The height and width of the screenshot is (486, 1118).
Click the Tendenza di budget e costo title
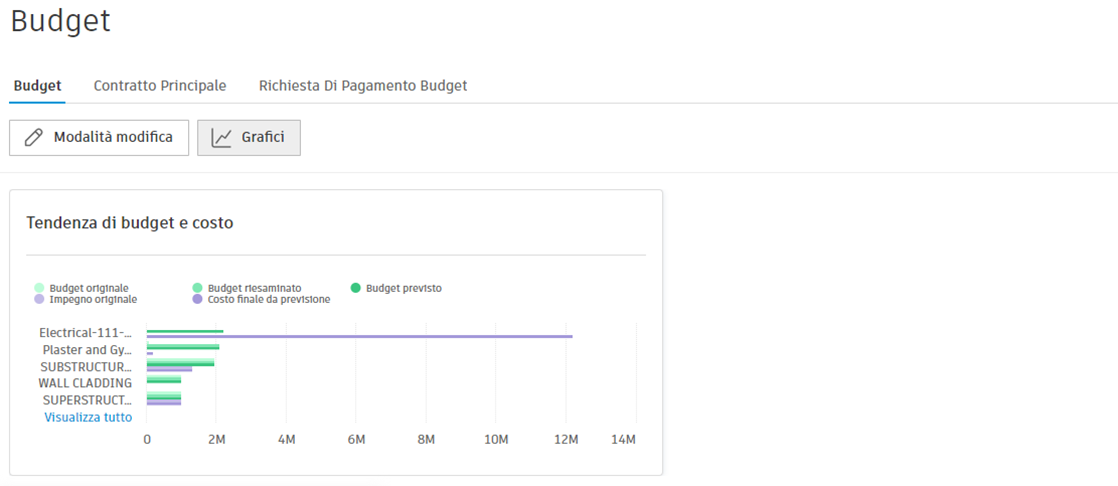coord(130,223)
